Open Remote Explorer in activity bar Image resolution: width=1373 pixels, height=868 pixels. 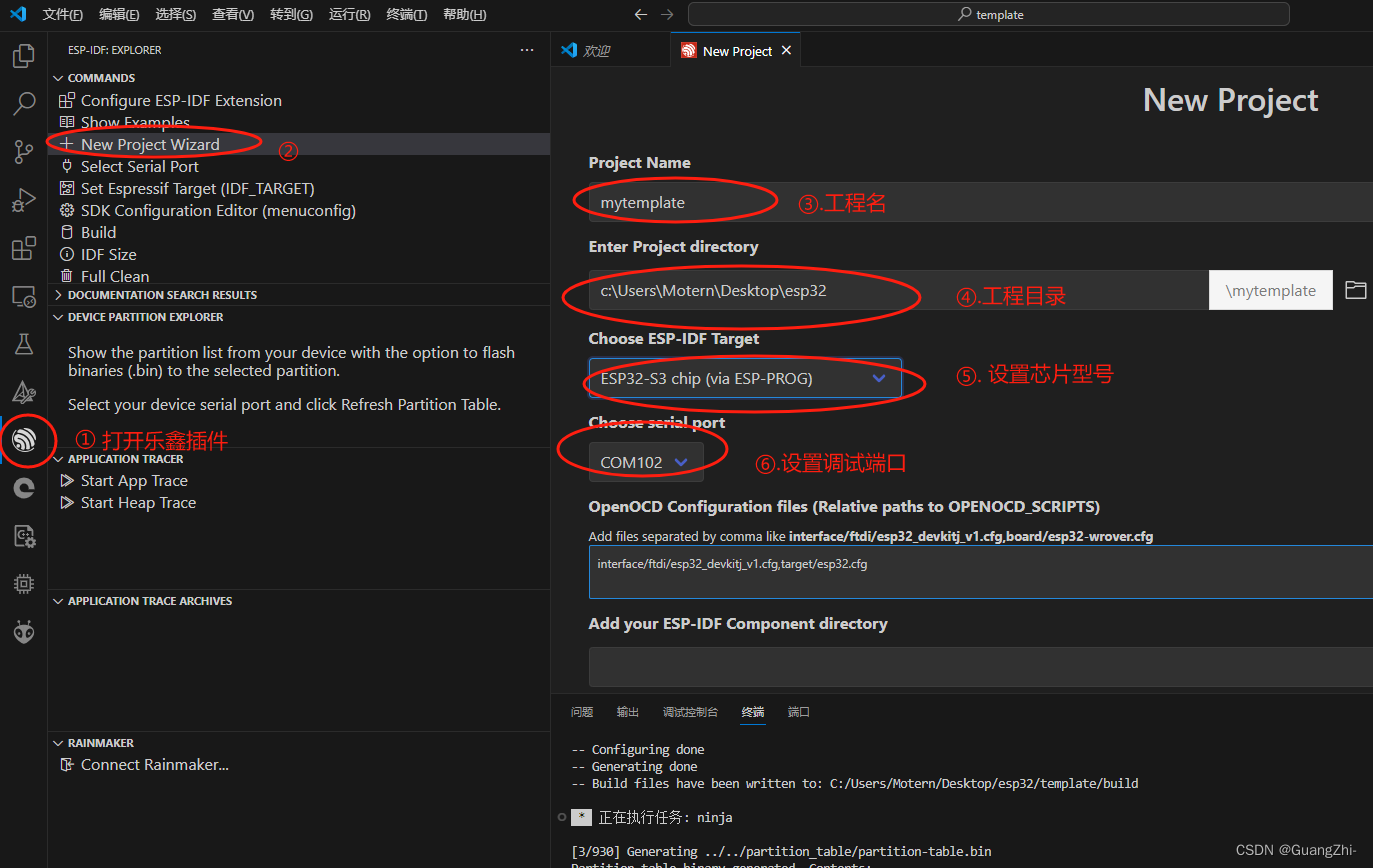click(23, 296)
